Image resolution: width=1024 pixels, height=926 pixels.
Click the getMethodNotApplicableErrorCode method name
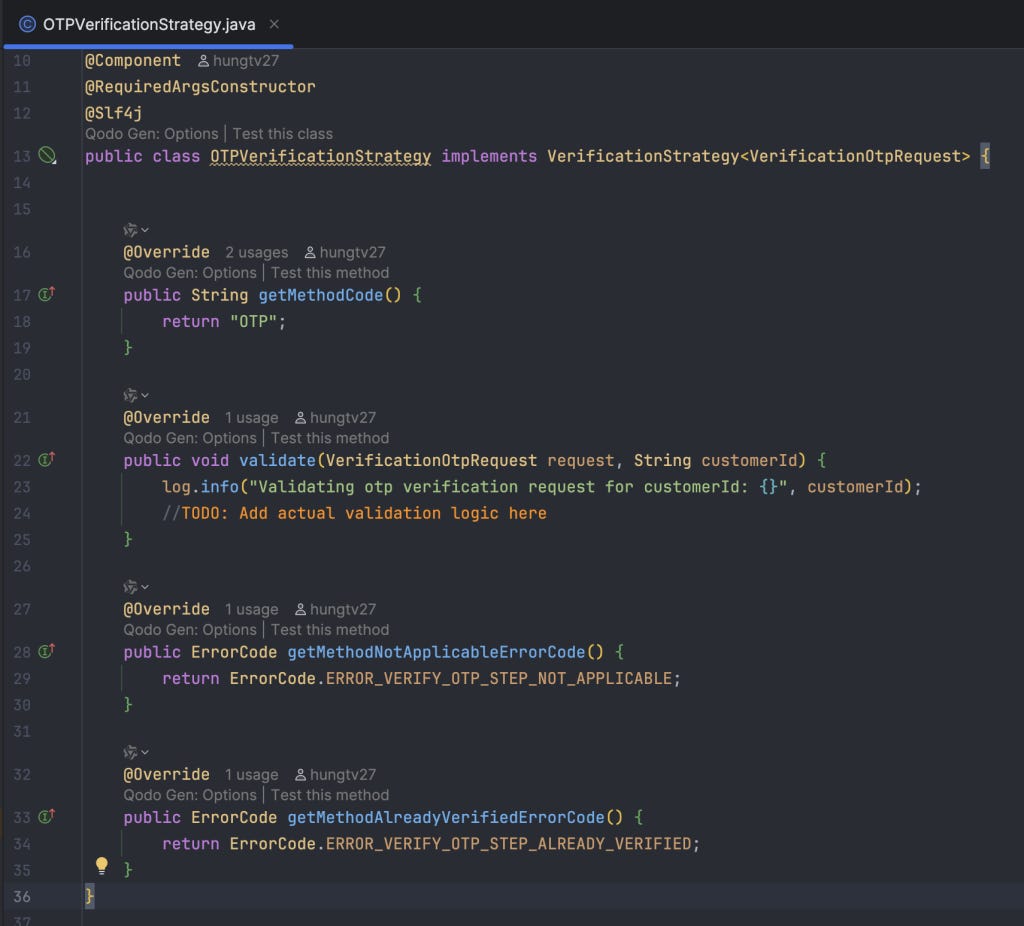click(x=436, y=652)
